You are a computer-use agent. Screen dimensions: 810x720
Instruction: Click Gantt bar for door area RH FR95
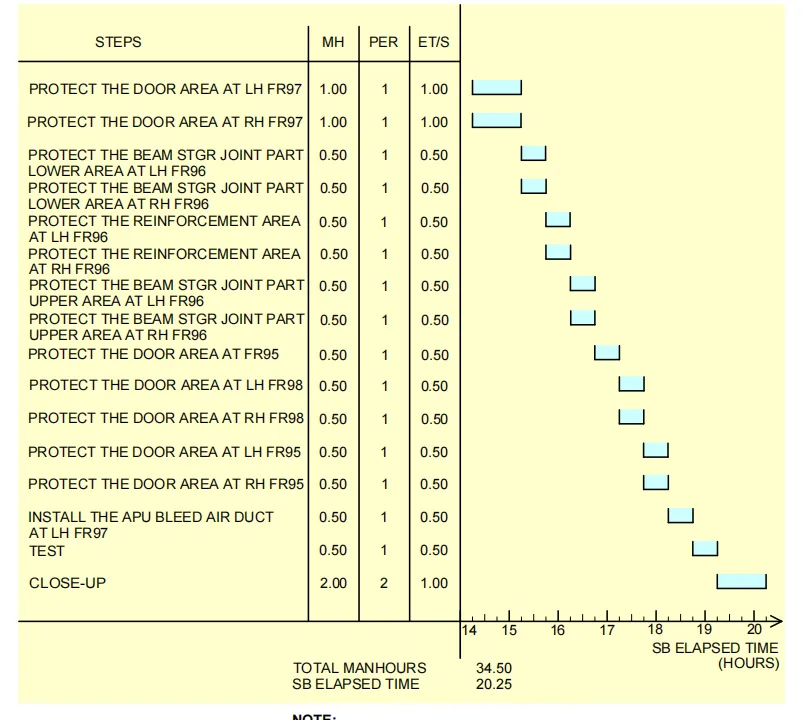click(x=656, y=482)
